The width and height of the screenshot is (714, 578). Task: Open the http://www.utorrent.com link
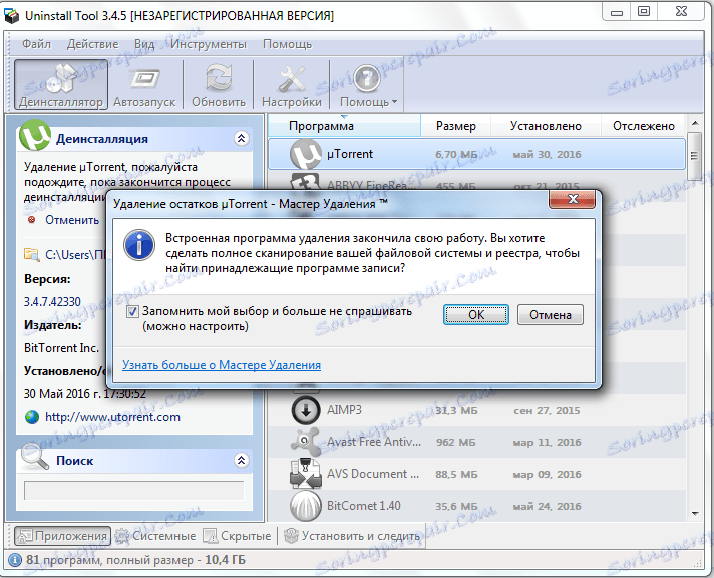tap(112, 417)
